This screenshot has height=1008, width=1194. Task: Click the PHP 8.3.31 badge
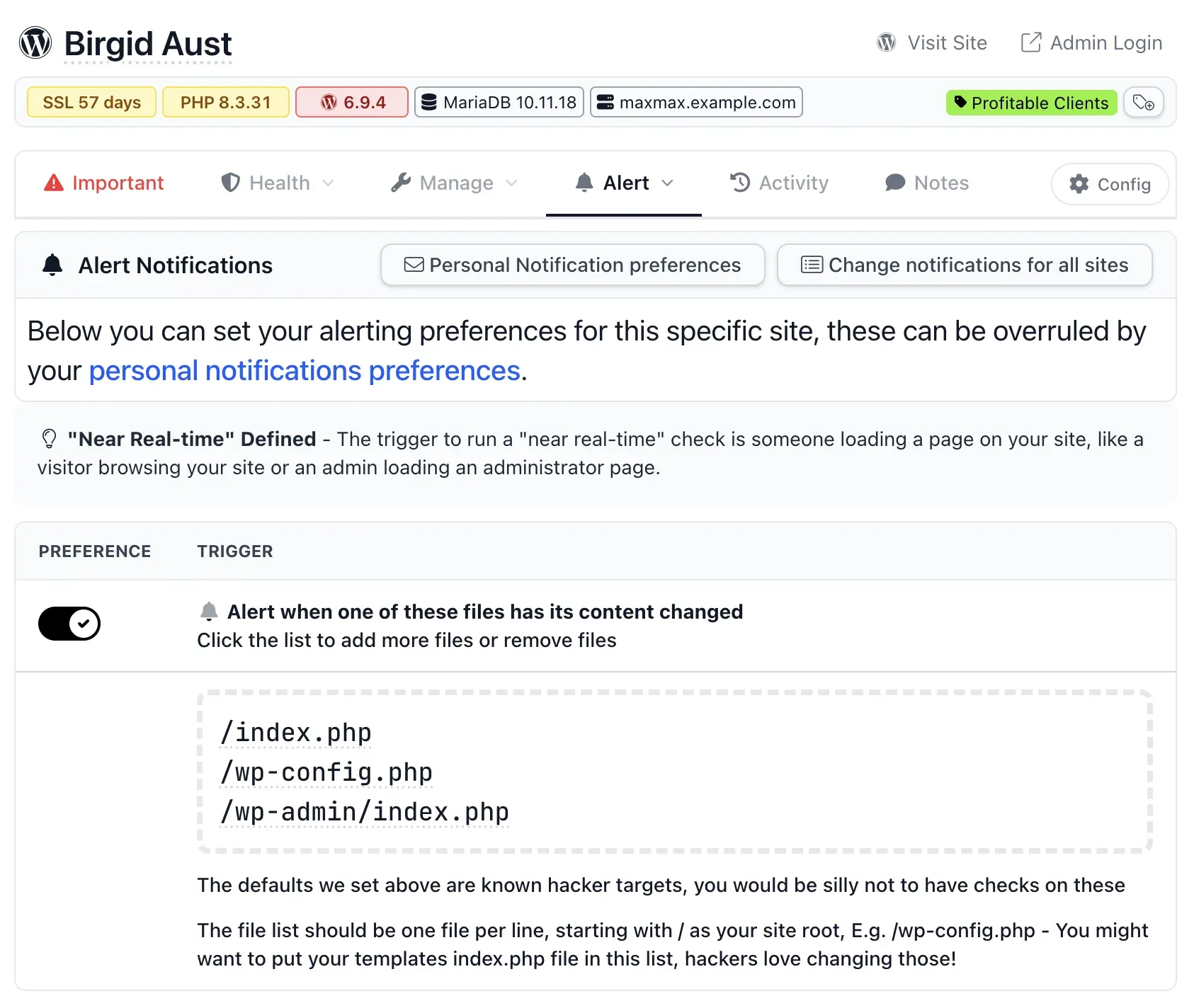point(225,102)
